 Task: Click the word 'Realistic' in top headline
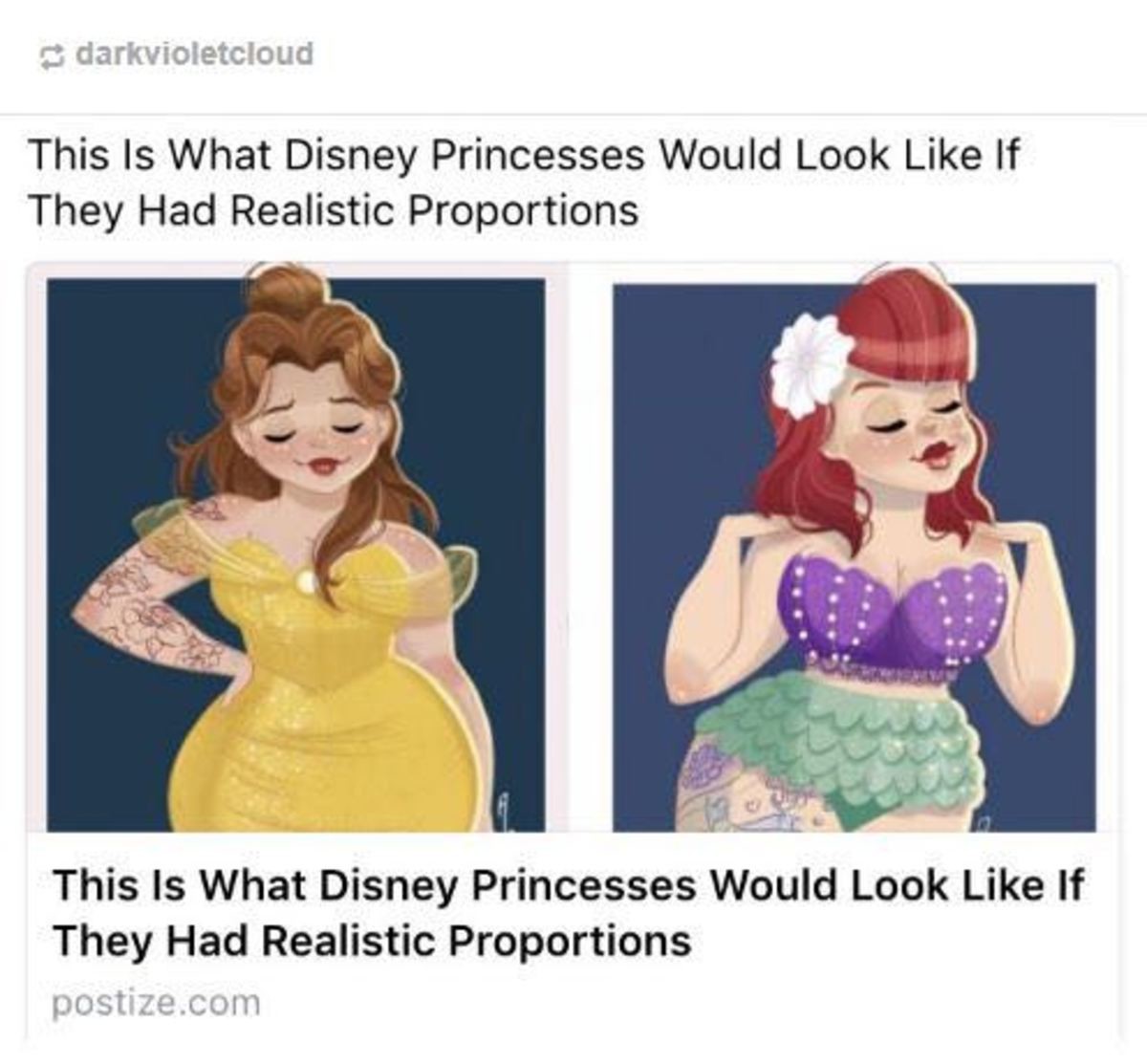[x=314, y=210]
